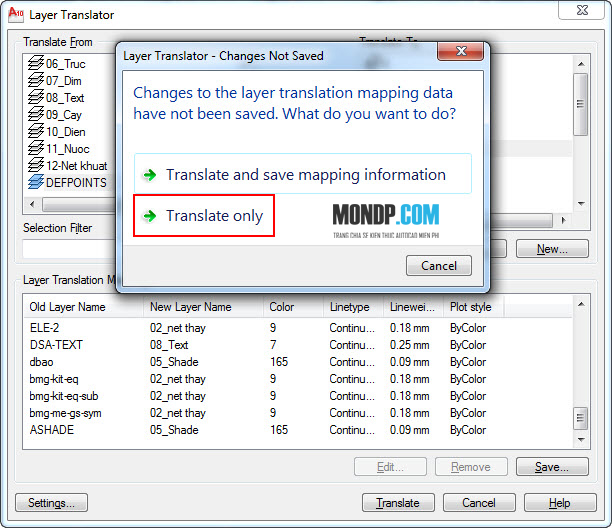Click Translate To list scroll up arrow
This screenshot has height=528, width=612.
click(x=581, y=64)
